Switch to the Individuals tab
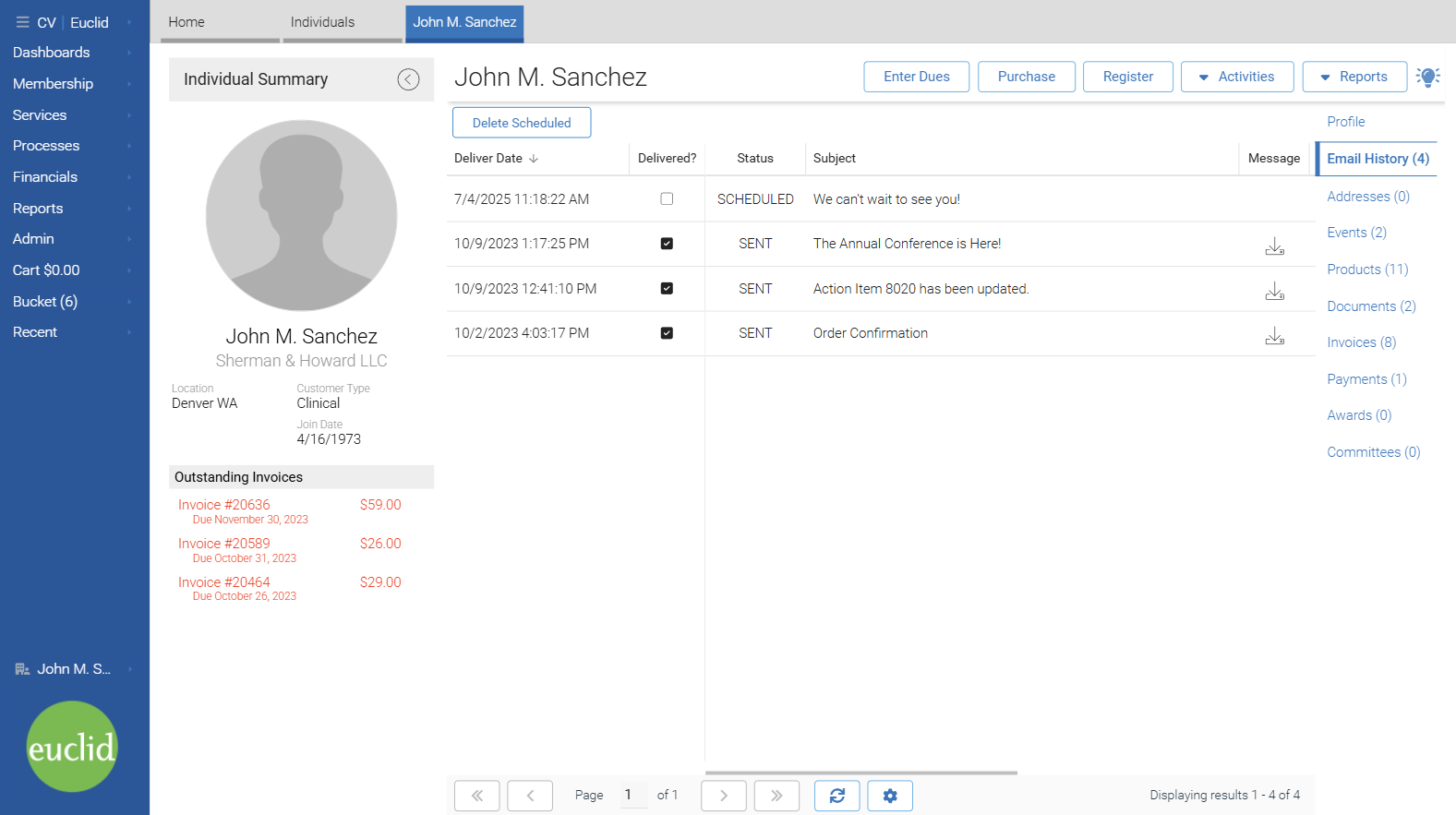Viewport: 1456px width, 815px height. pos(343,22)
